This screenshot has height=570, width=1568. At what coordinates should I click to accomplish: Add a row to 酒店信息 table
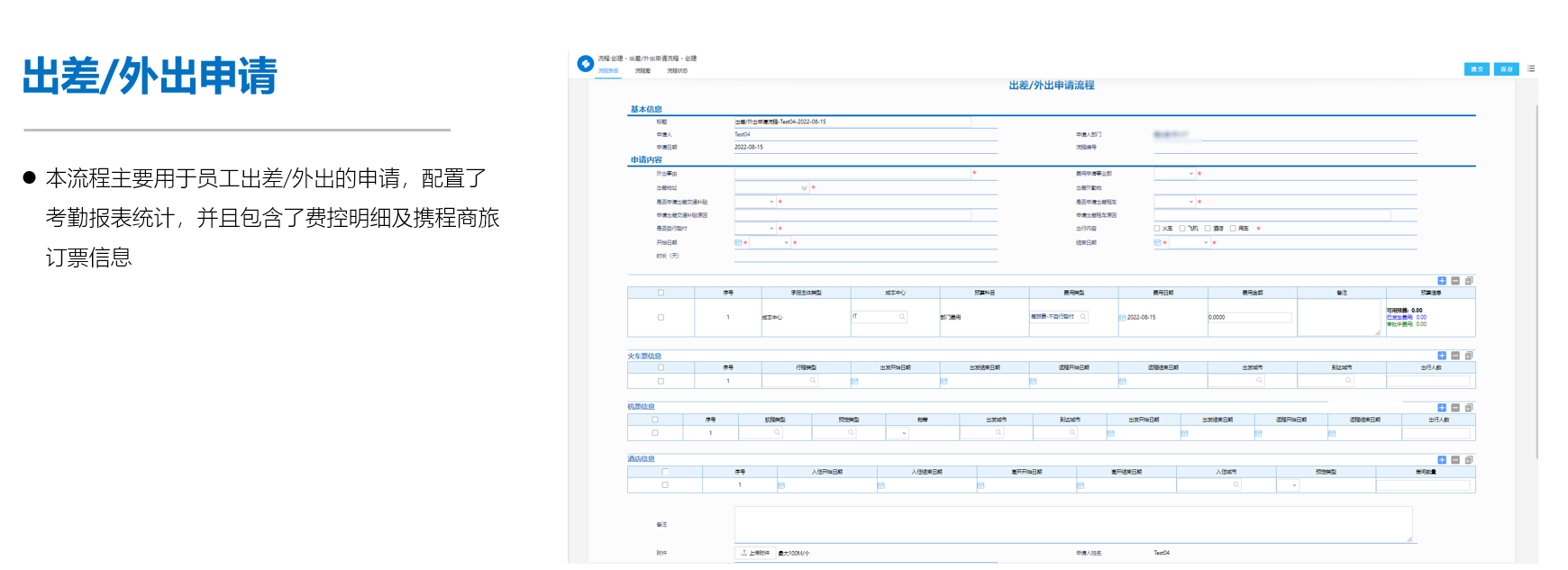(x=1442, y=460)
